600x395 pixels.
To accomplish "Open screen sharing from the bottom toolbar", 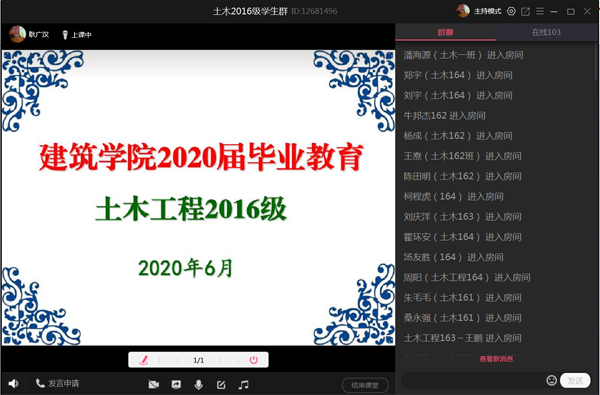I will click(x=176, y=384).
